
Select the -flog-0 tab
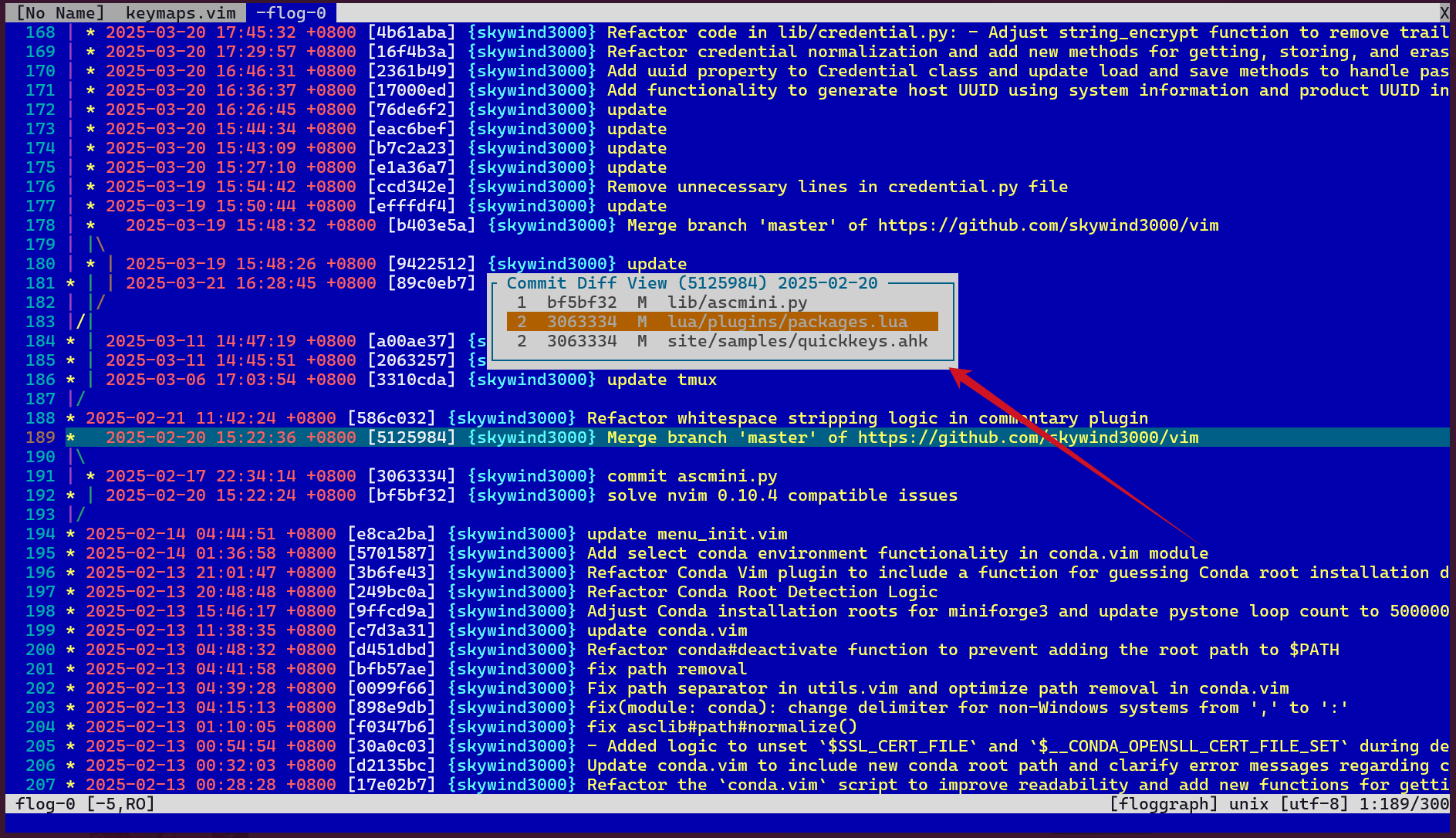point(291,13)
